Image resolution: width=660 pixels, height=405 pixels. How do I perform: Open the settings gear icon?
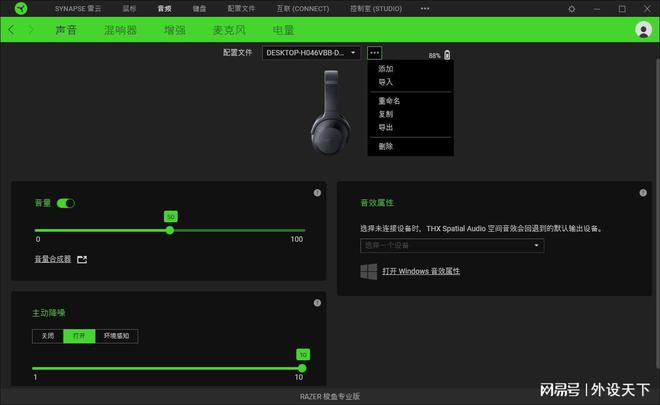tap(572, 9)
